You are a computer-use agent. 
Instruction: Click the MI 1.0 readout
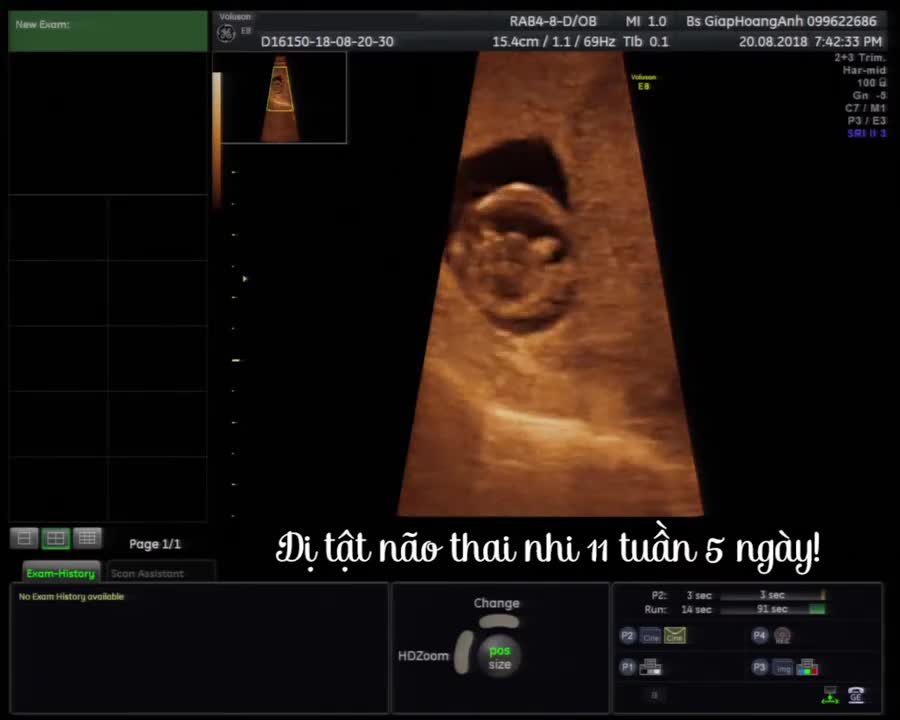[x=646, y=21]
